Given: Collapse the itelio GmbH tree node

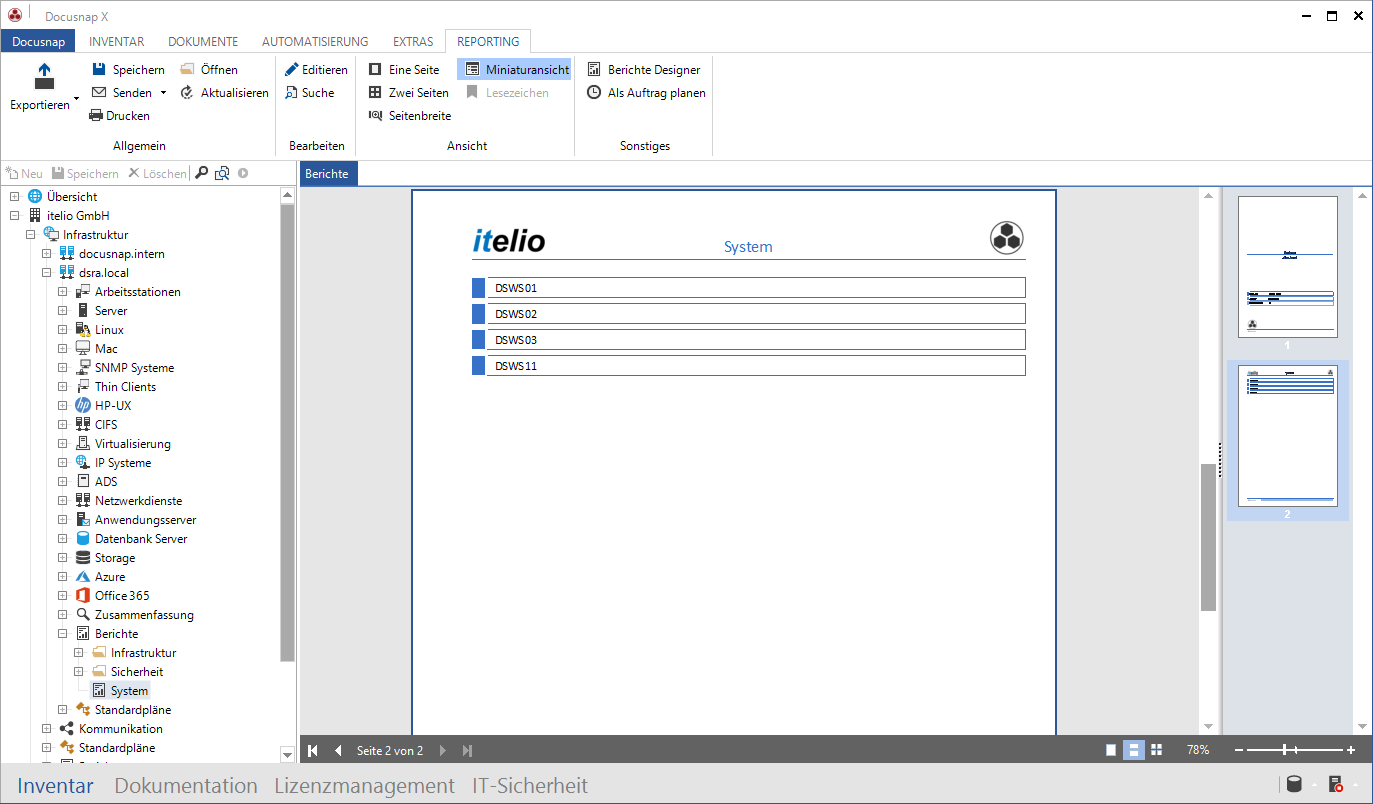Looking at the screenshot, I should pos(15,216).
